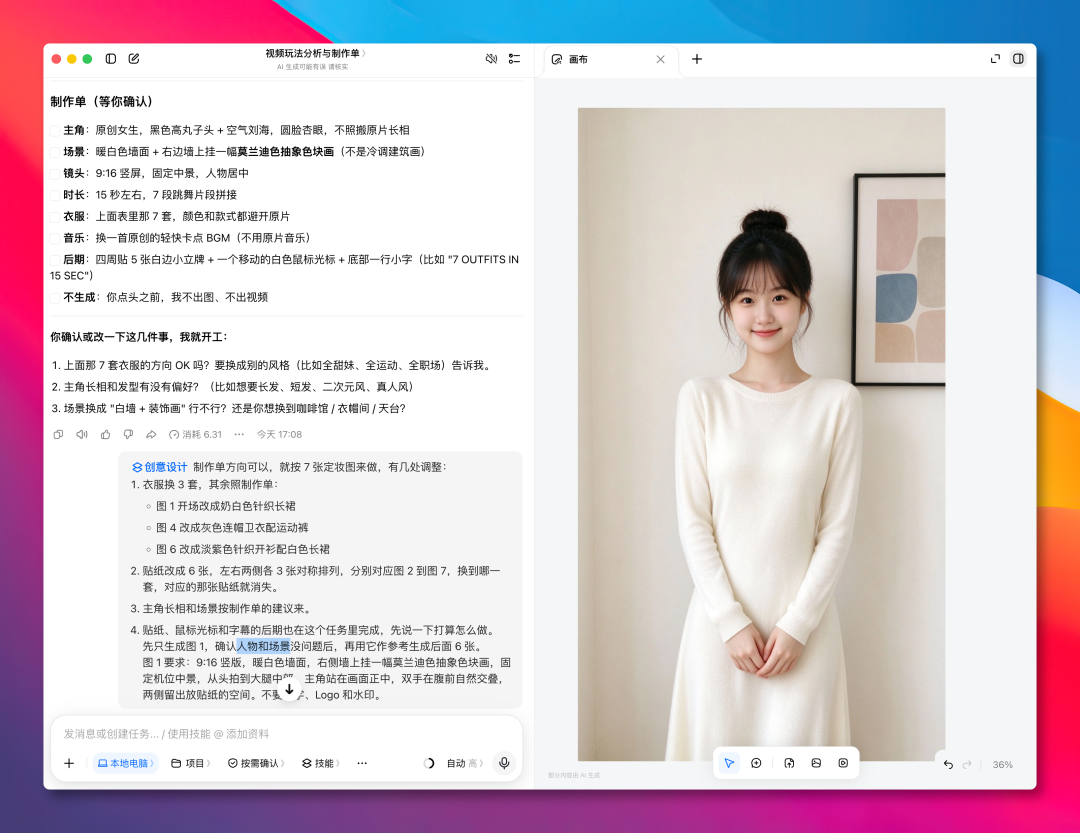Add a new tab with the plus button

tap(697, 59)
